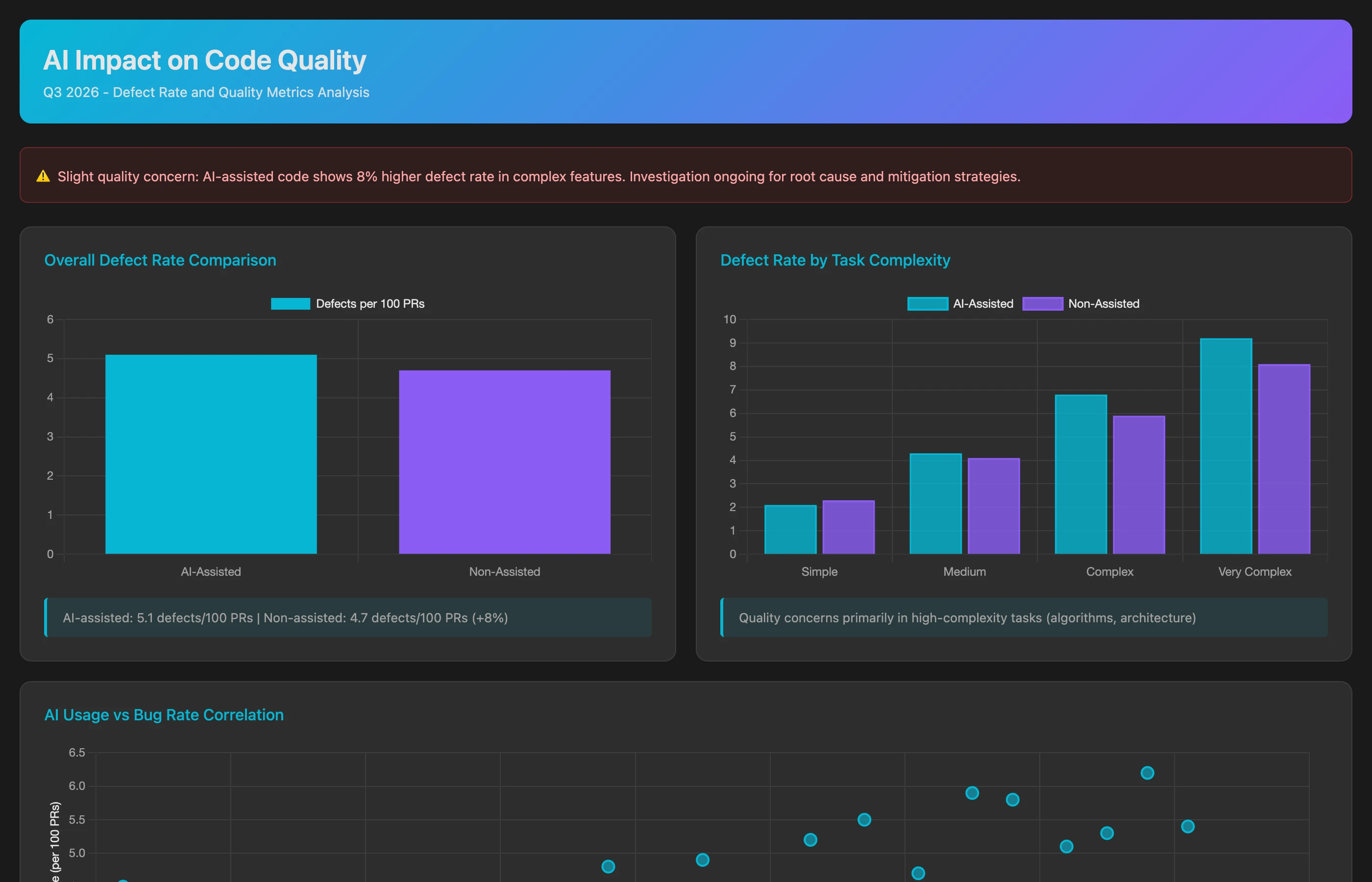Click 'AI Impact on Code Quality' heading
The image size is (1372, 882).
click(204, 60)
